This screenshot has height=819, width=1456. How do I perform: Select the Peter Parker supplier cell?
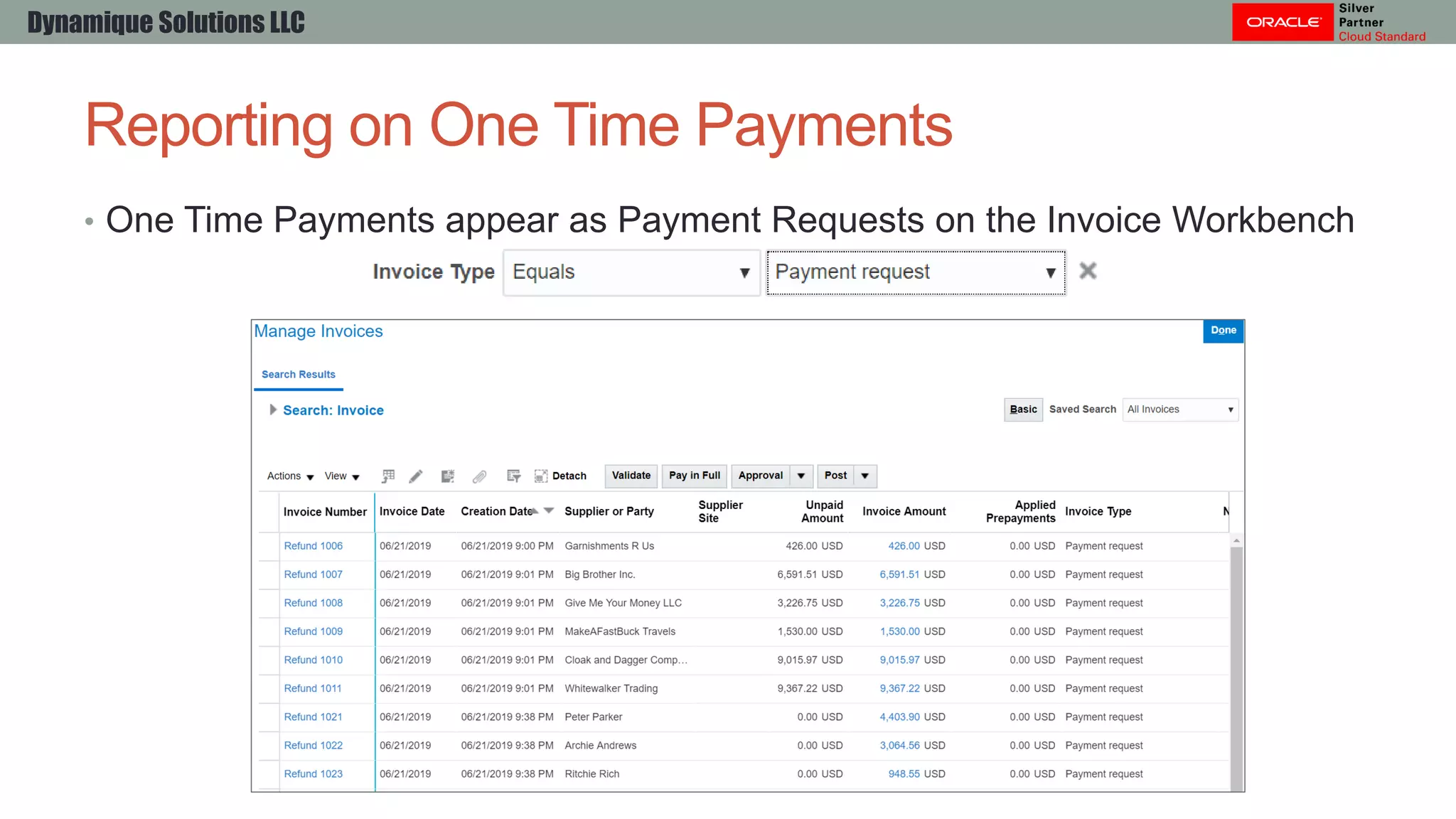point(593,717)
